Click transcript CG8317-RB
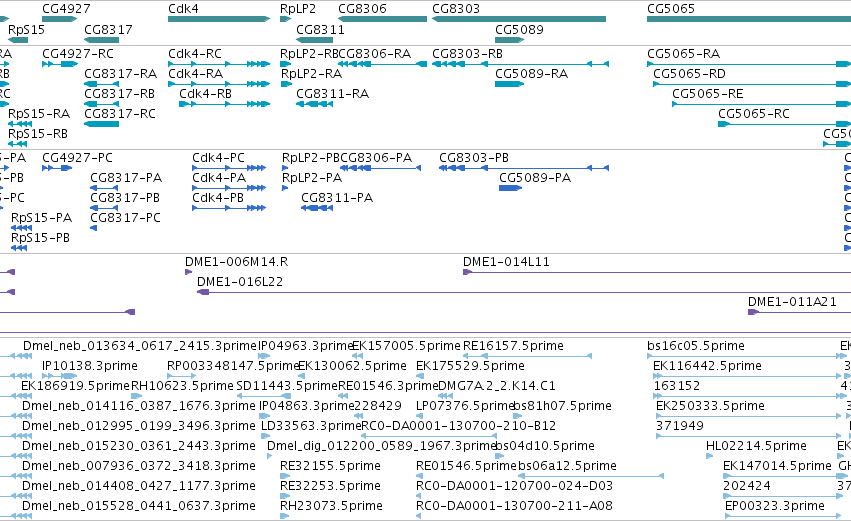Screen dimensions: 851x521 coord(119,94)
